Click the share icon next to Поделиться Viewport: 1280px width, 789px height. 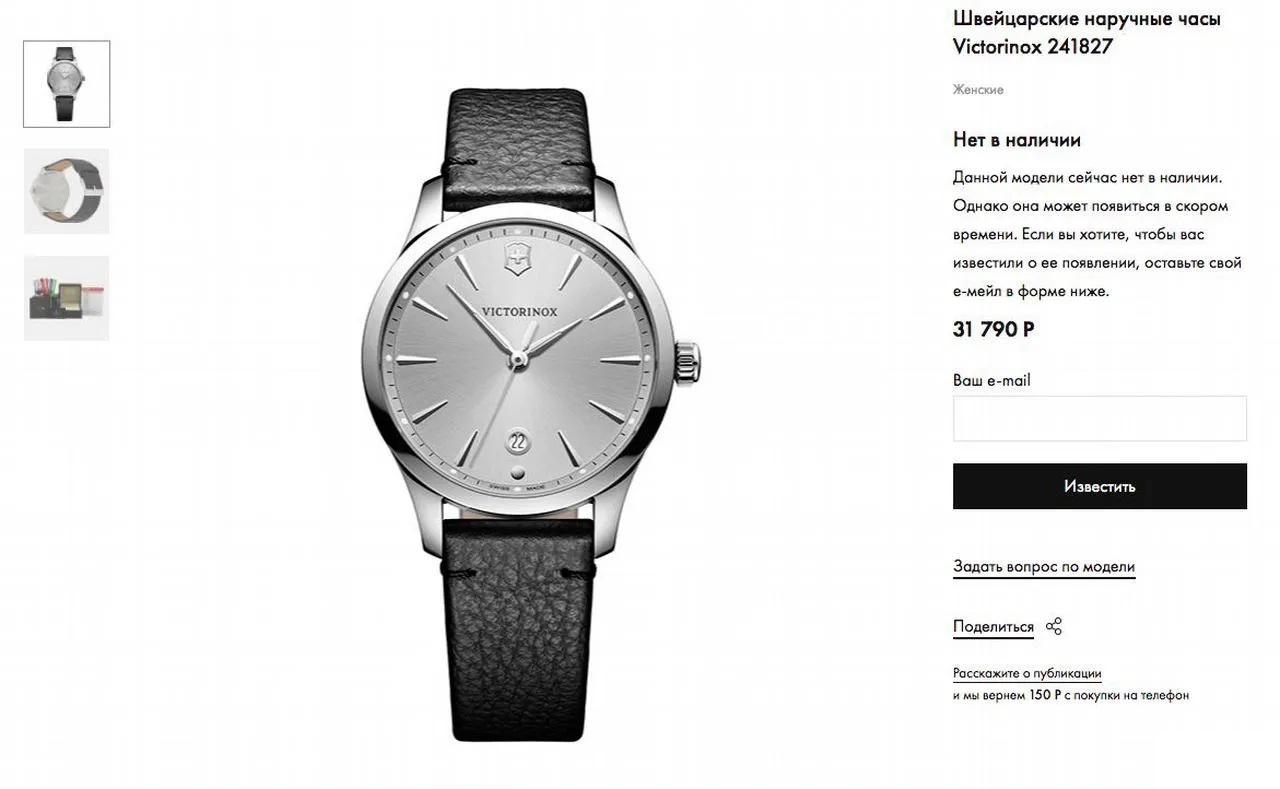click(1053, 627)
